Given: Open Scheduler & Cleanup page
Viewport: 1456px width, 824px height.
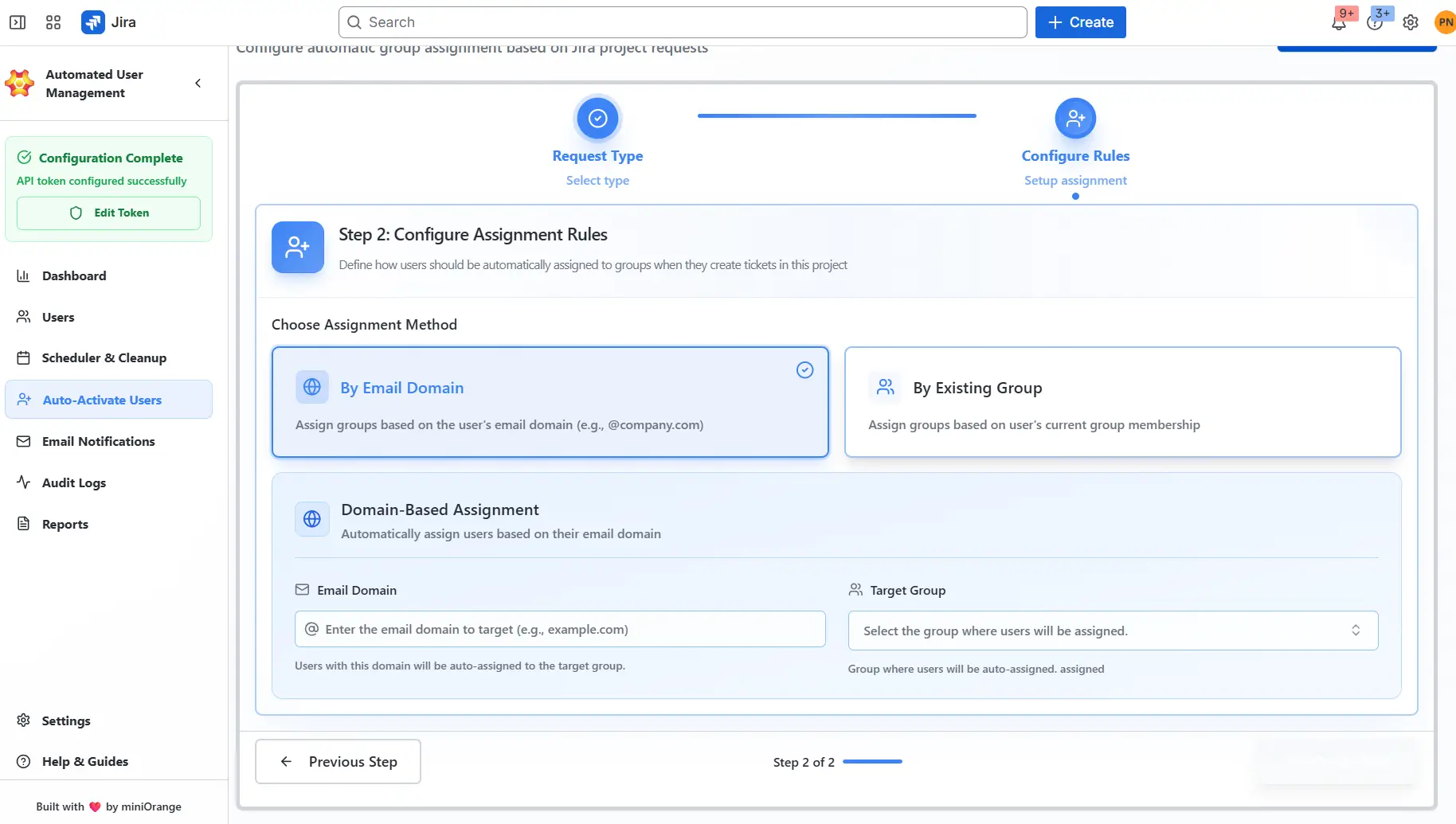Looking at the screenshot, I should point(108,357).
